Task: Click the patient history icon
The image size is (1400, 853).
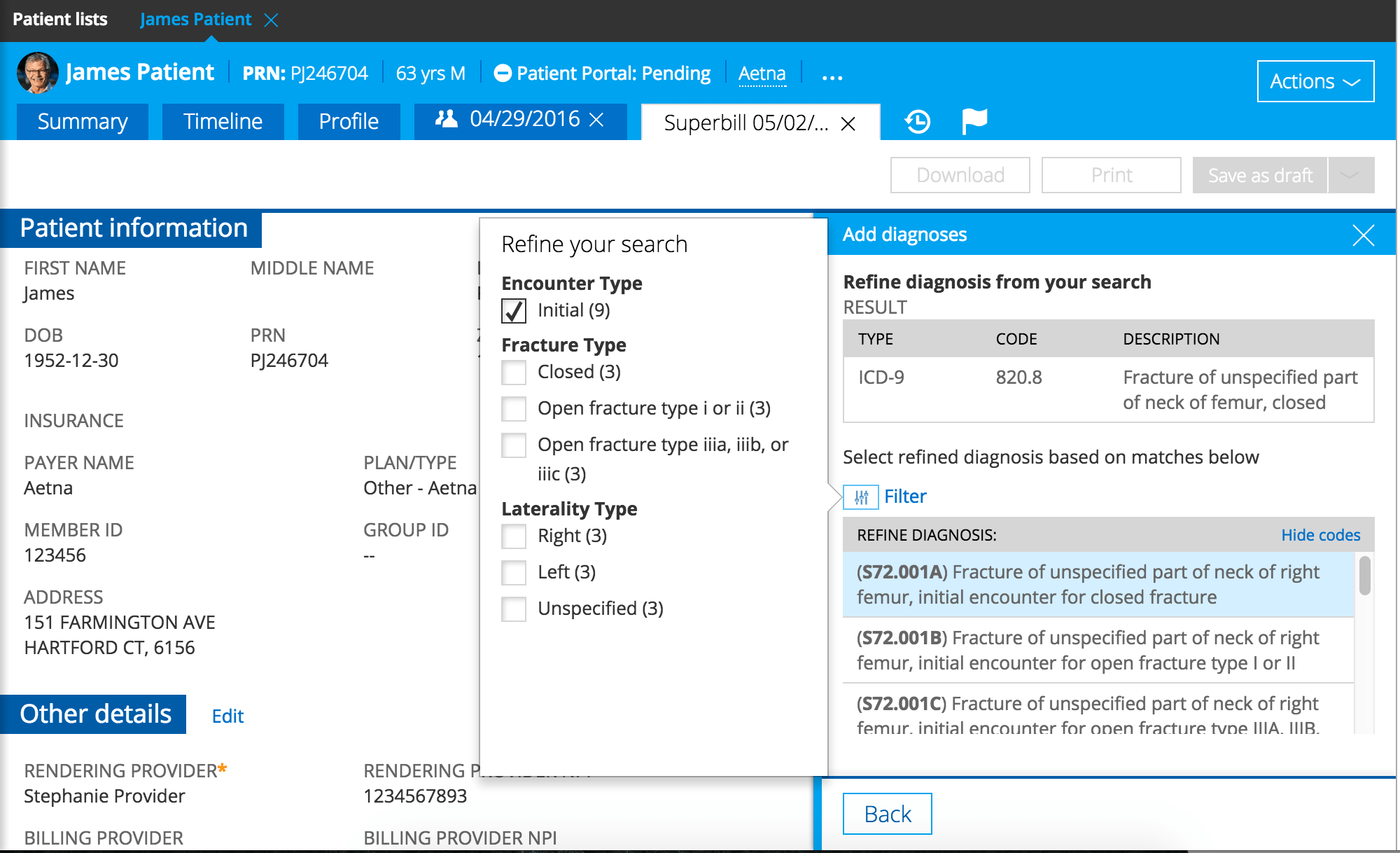Action: click(x=917, y=121)
